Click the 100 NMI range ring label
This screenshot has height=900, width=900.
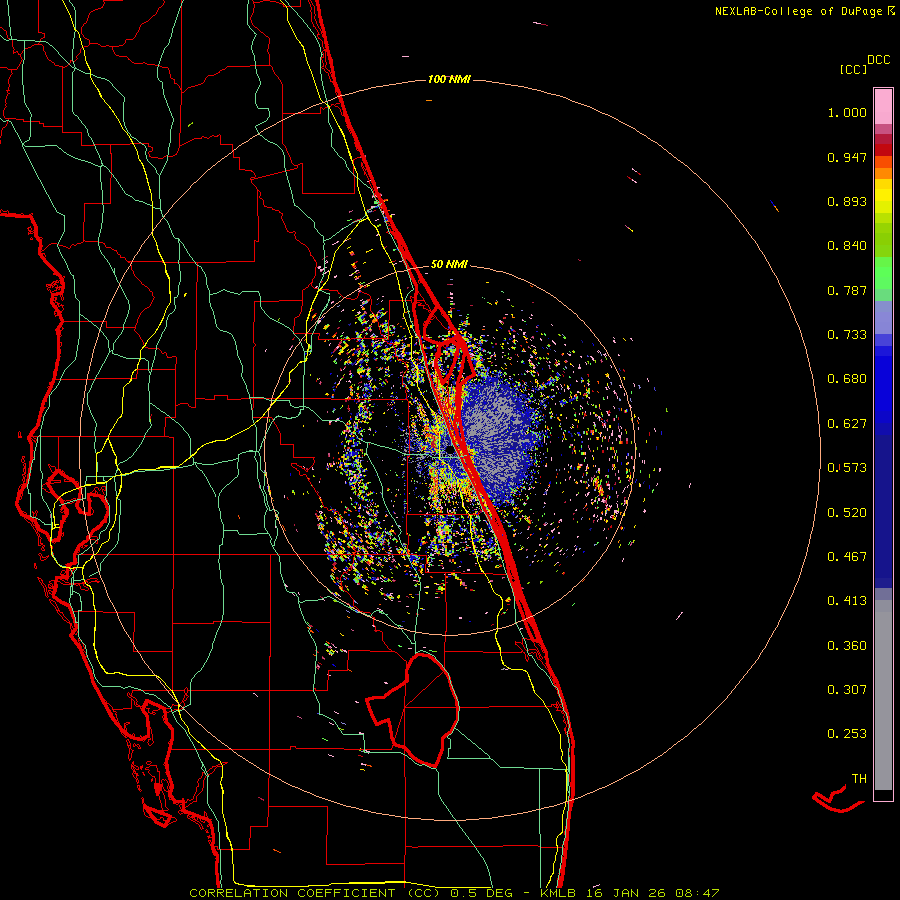pyautogui.click(x=449, y=79)
